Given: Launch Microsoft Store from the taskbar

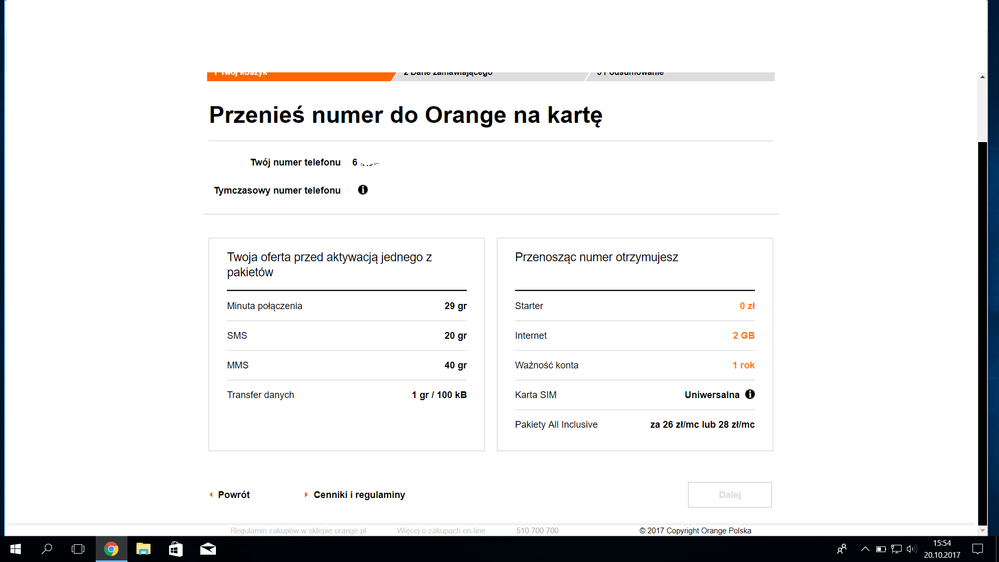Looking at the screenshot, I should click(x=176, y=549).
